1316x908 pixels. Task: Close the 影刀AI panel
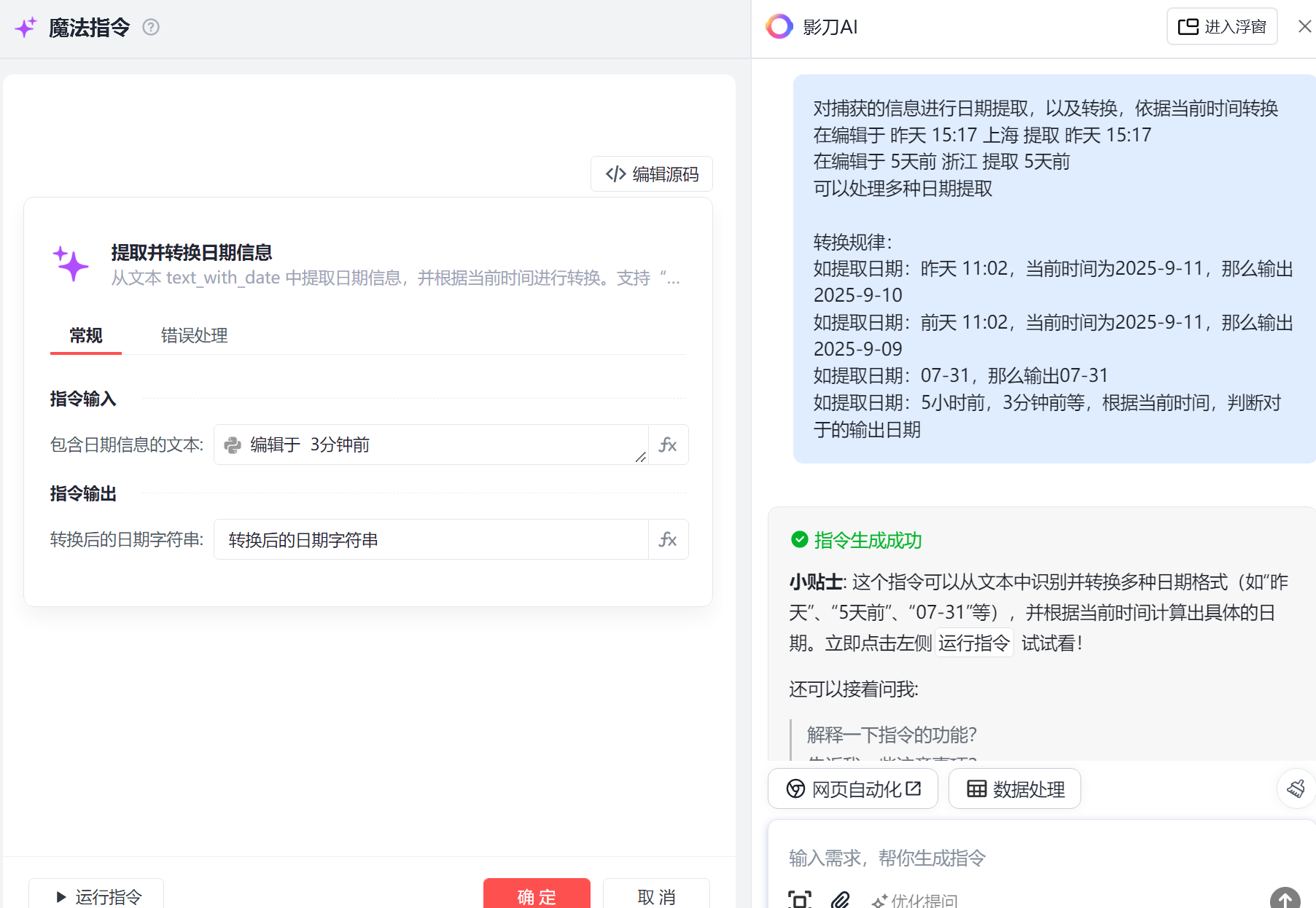pos(1304,27)
